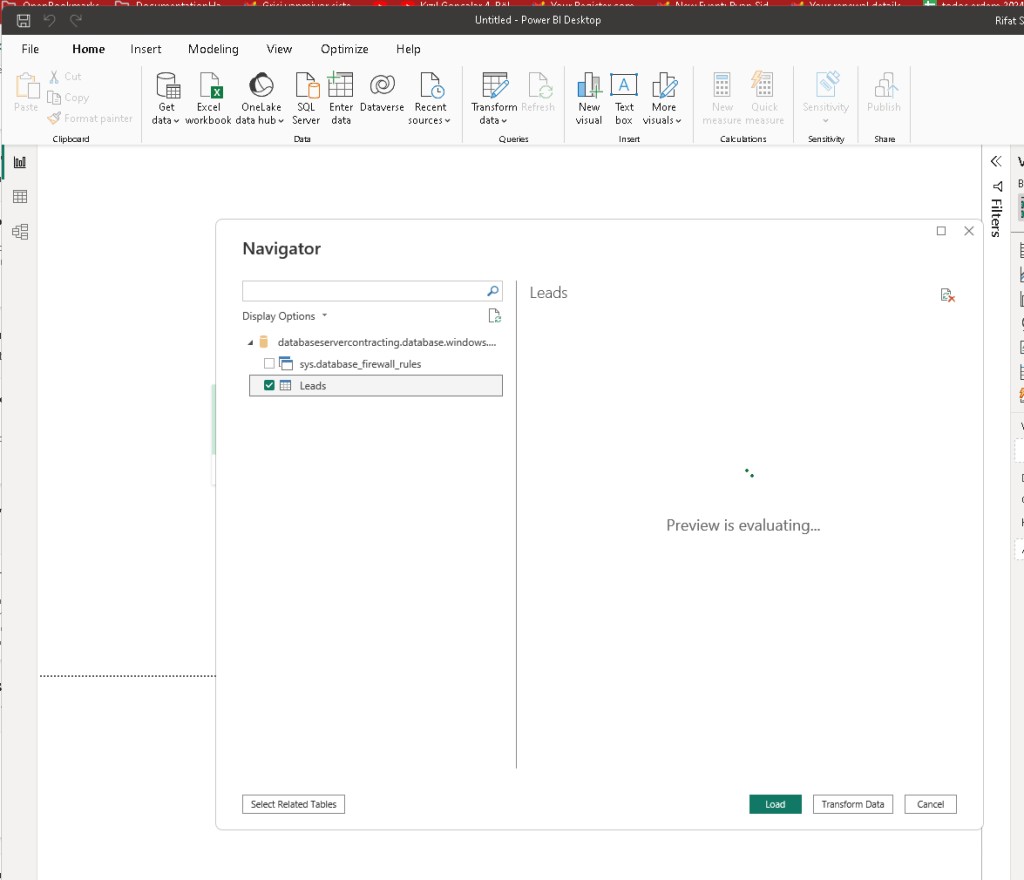Click the green Load button
The image size is (1024, 880).
[775, 804]
